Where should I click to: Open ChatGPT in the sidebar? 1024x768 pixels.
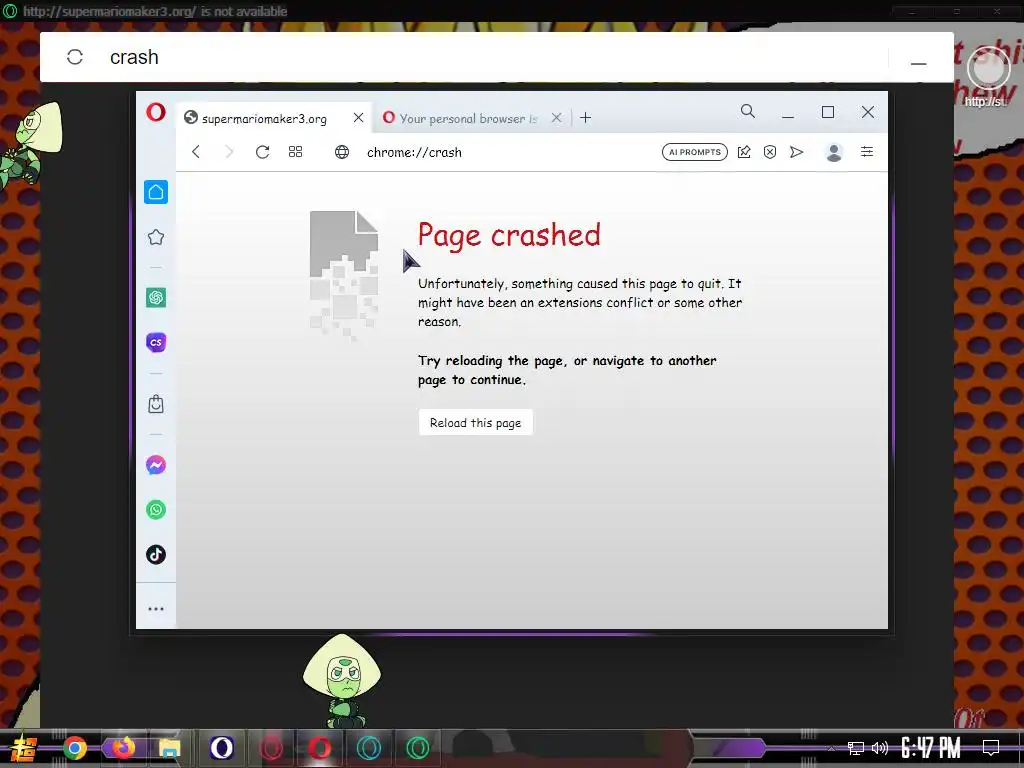[155, 298]
